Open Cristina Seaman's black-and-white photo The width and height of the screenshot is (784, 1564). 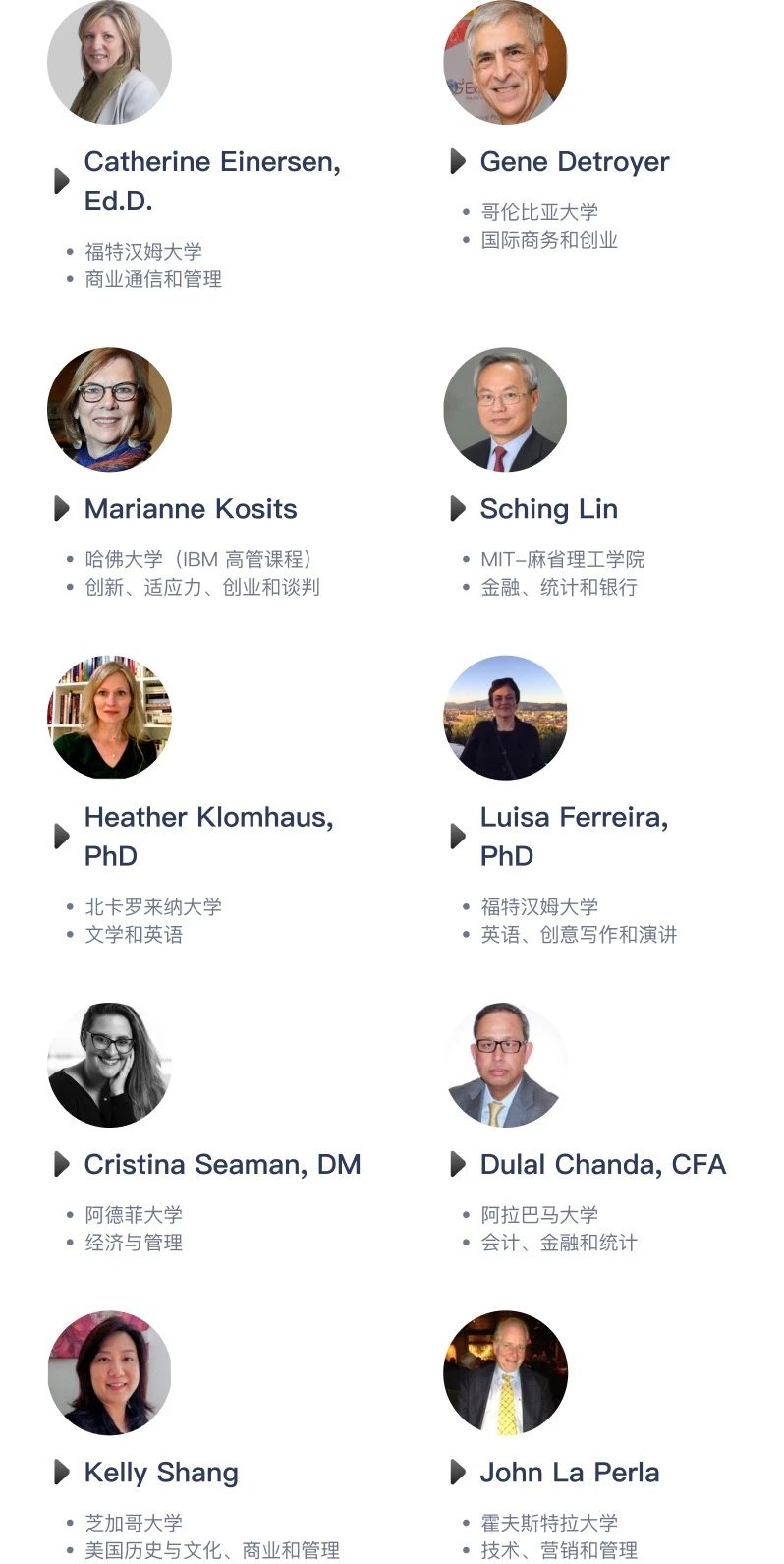tap(109, 1065)
